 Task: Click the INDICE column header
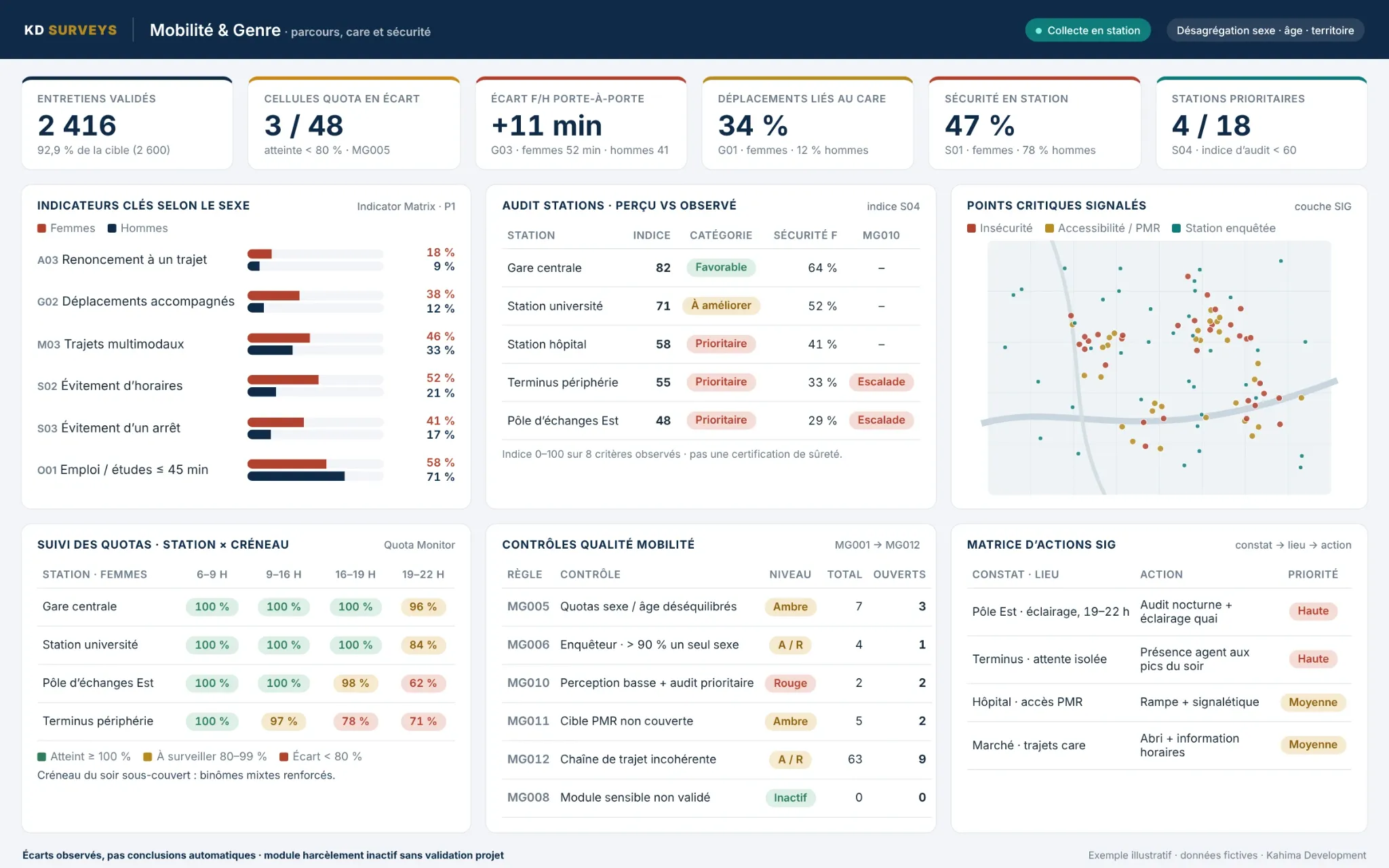point(651,235)
